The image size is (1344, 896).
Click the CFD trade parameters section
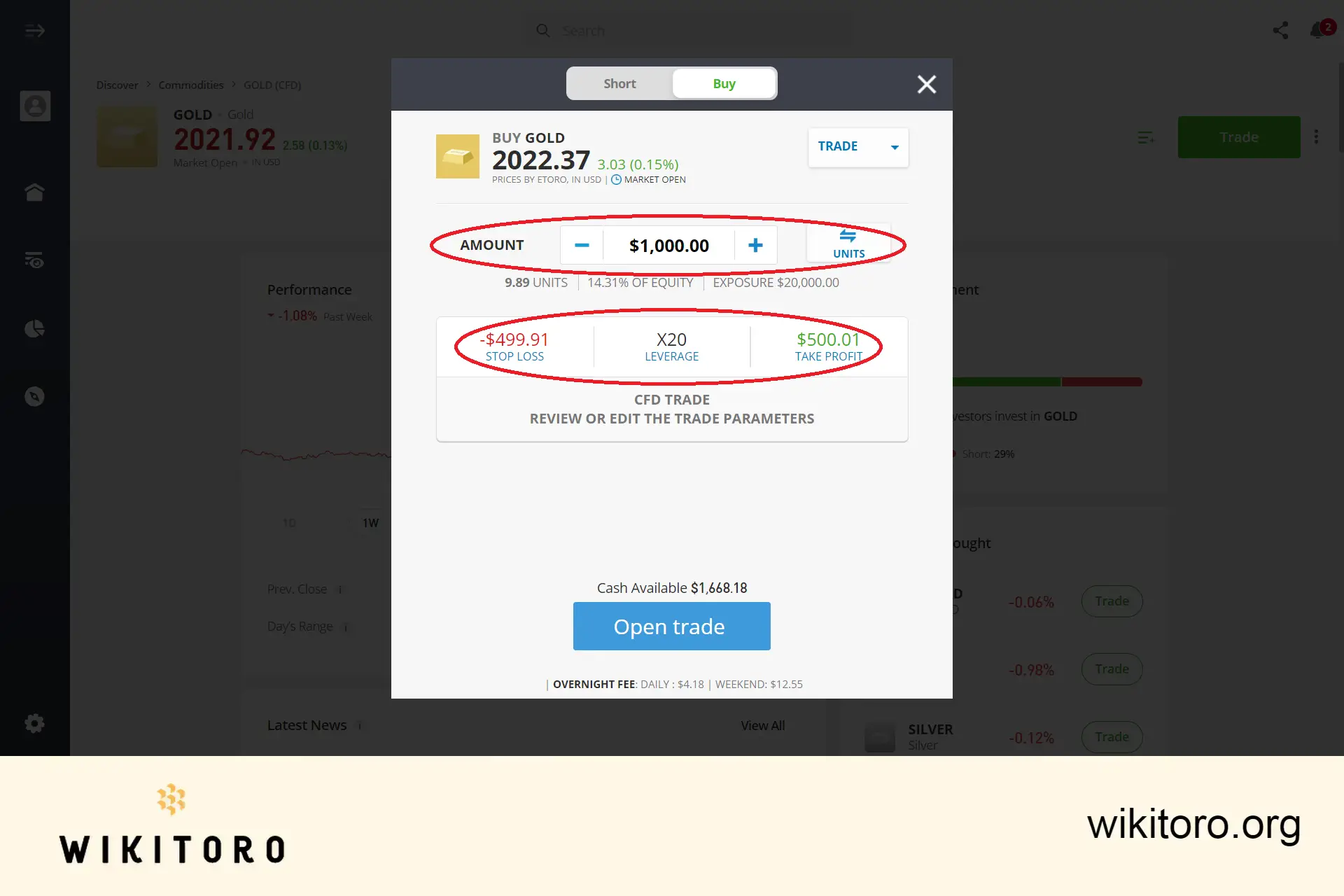click(672, 408)
